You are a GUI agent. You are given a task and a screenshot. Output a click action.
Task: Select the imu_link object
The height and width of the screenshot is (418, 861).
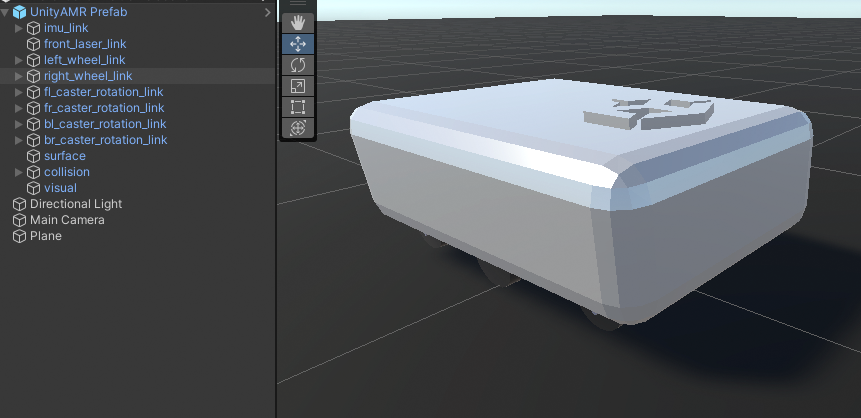[66, 28]
